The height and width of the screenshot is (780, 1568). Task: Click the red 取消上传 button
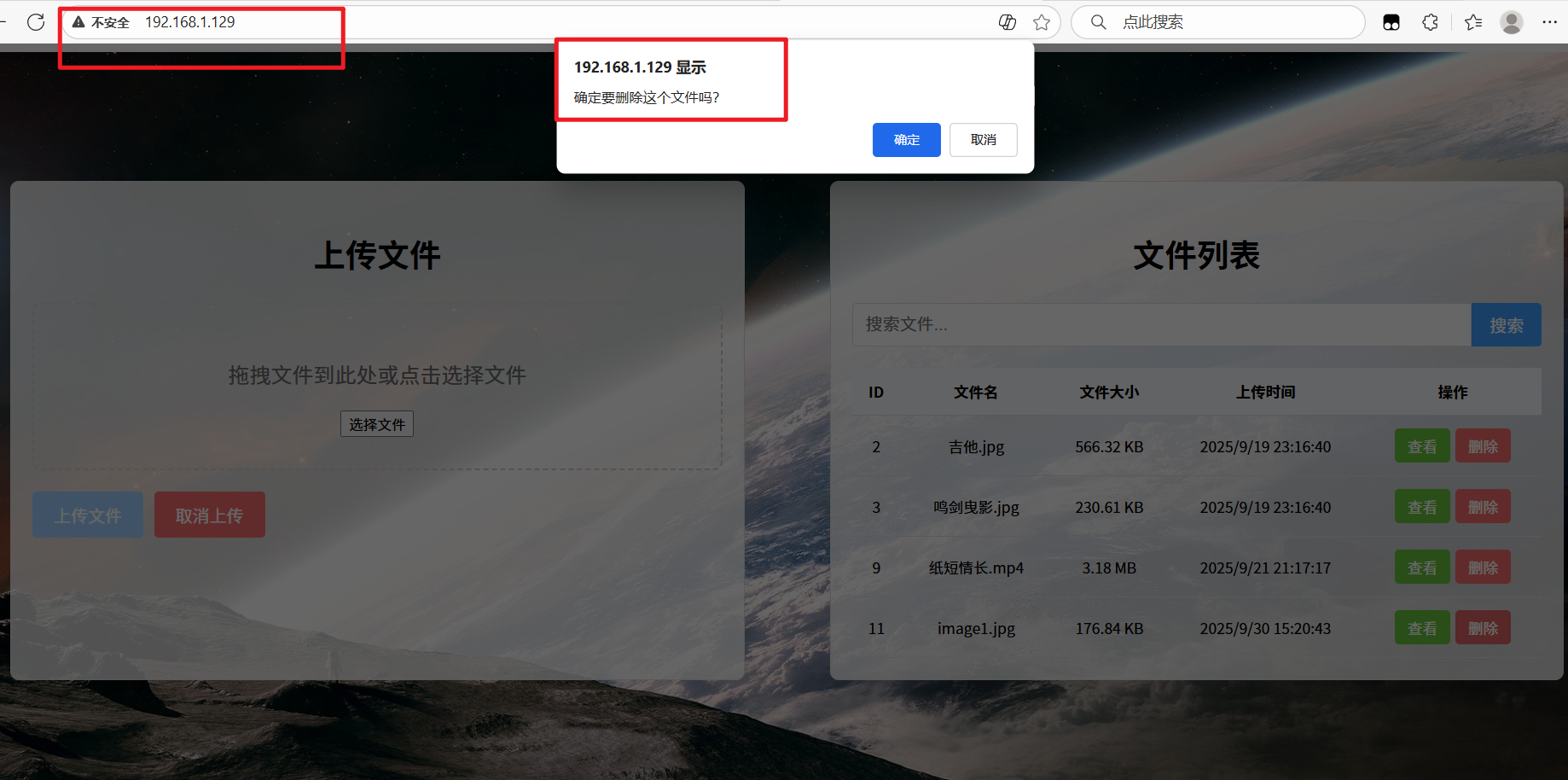209,515
